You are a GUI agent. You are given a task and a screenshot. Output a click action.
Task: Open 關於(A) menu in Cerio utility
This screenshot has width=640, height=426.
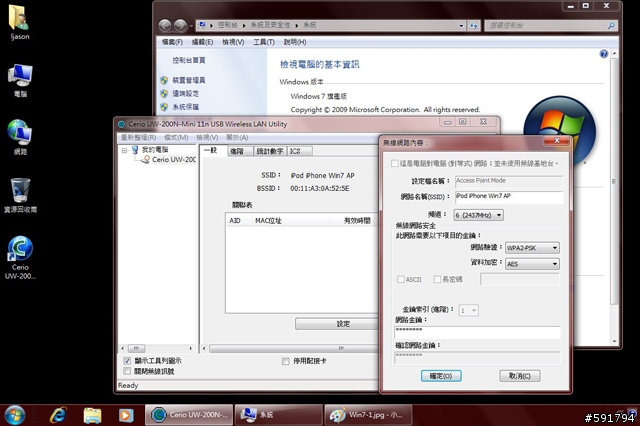coord(237,138)
